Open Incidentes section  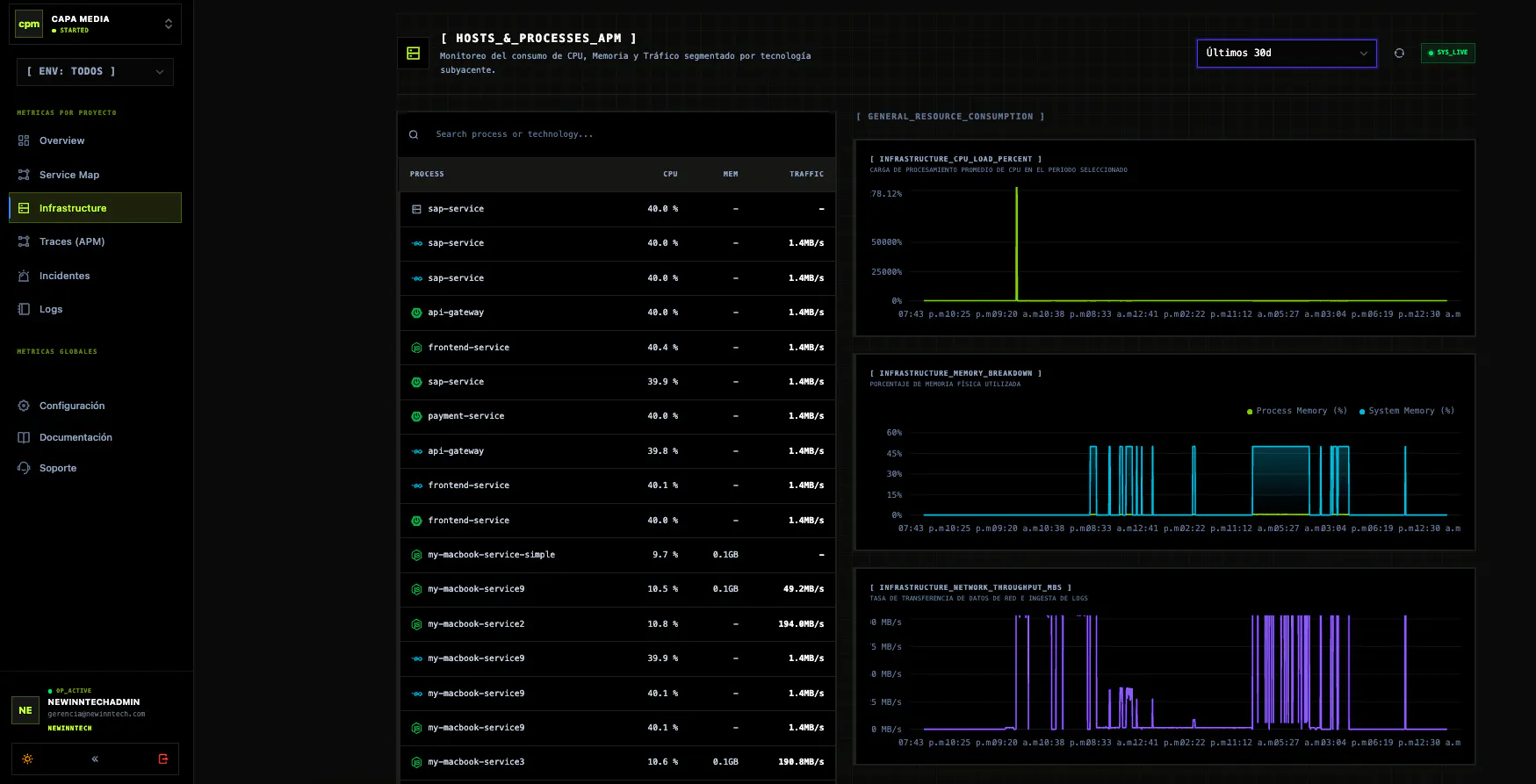(95, 276)
